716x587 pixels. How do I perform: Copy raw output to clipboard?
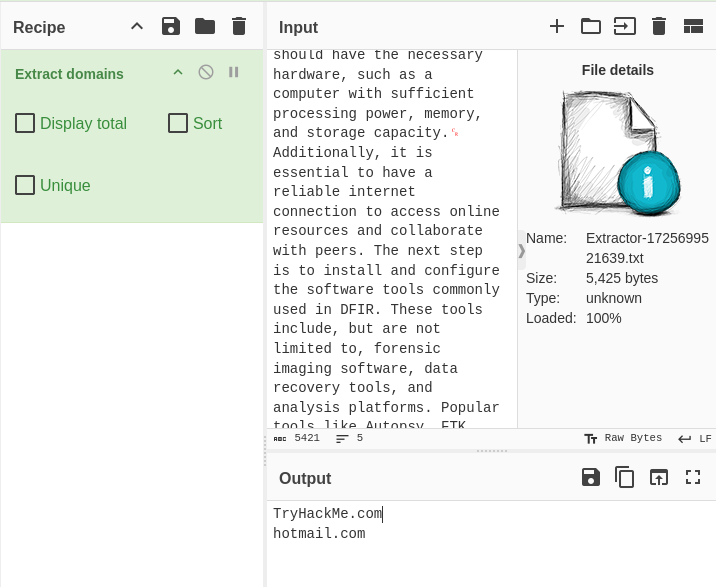(x=624, y=477)
